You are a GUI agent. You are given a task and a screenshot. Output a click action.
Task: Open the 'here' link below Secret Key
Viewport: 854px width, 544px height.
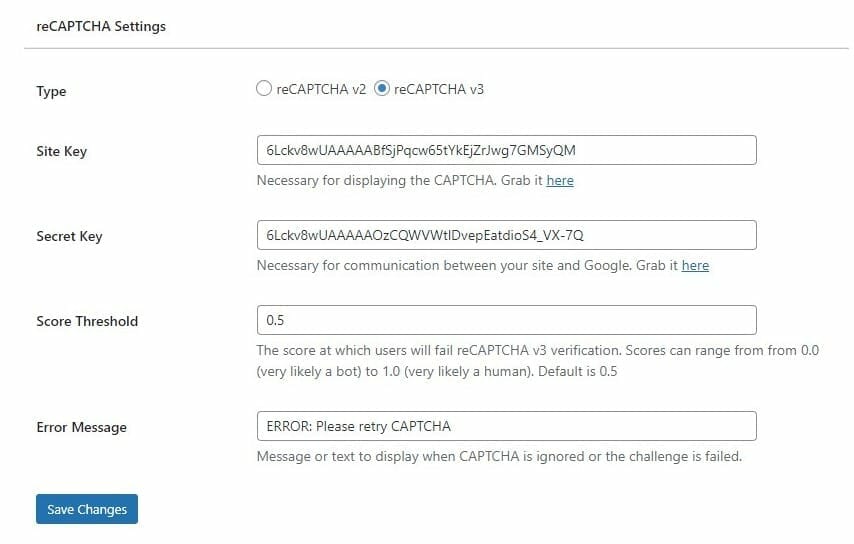[x=696, y=265]
